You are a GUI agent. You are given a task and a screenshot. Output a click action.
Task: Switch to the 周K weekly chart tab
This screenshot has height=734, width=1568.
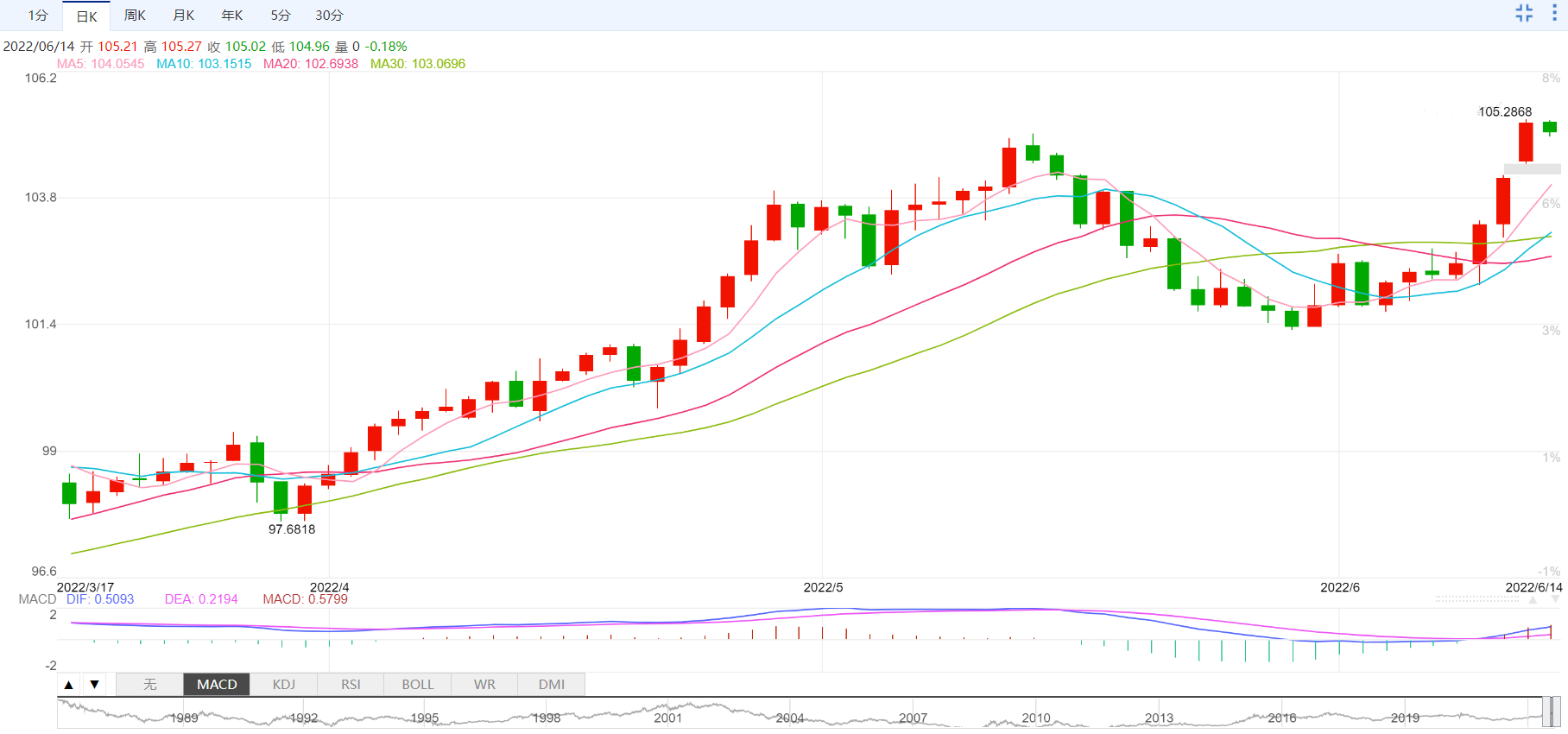[135, 16]
